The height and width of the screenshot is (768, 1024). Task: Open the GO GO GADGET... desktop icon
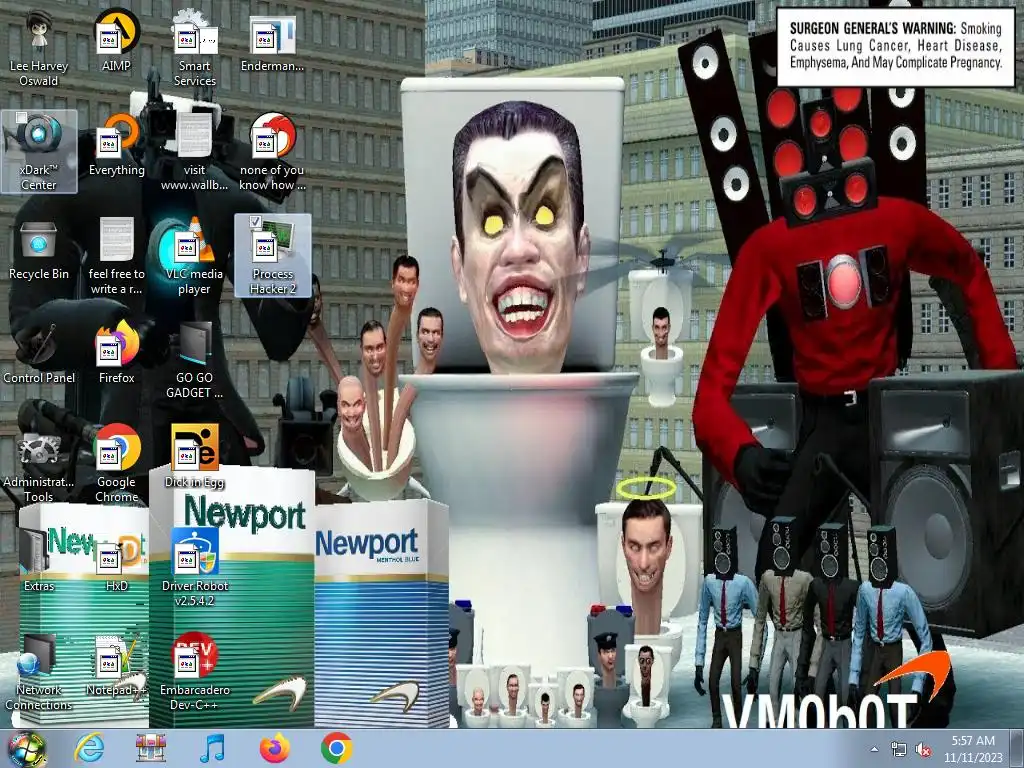194,360
